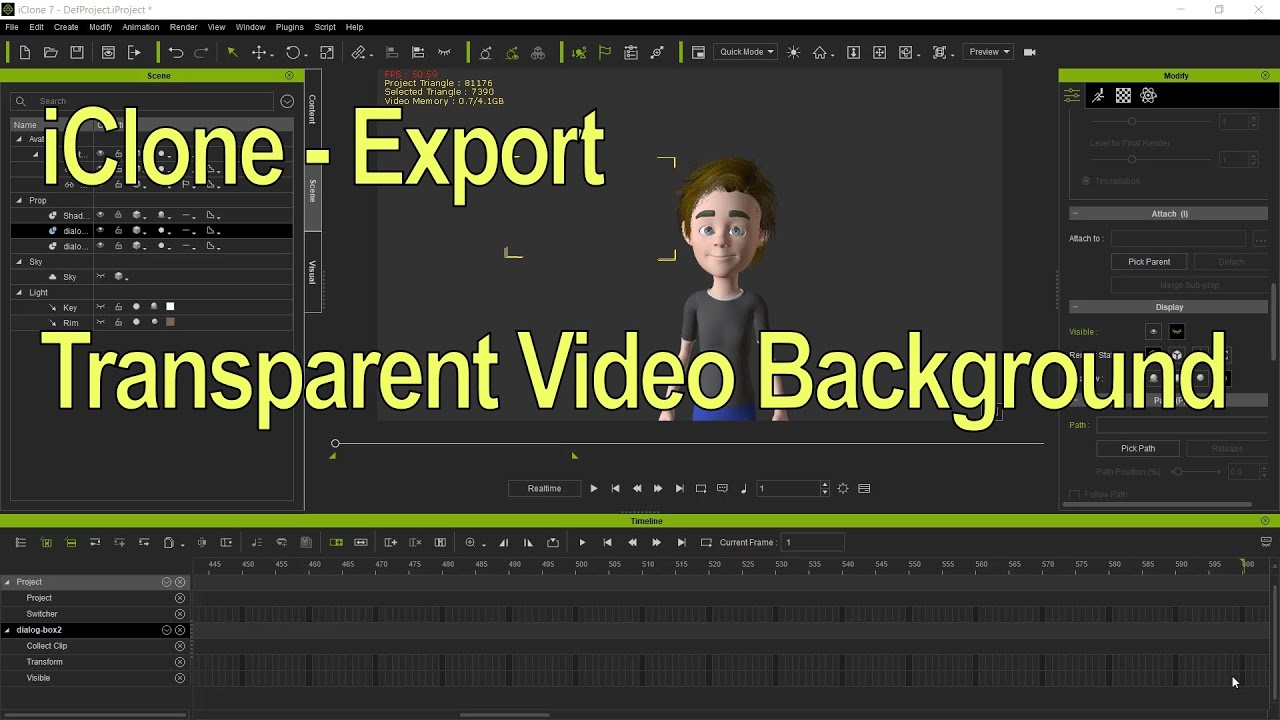
Task: Open the Quick Mode dropdown
Action: [x=745, y=52]
